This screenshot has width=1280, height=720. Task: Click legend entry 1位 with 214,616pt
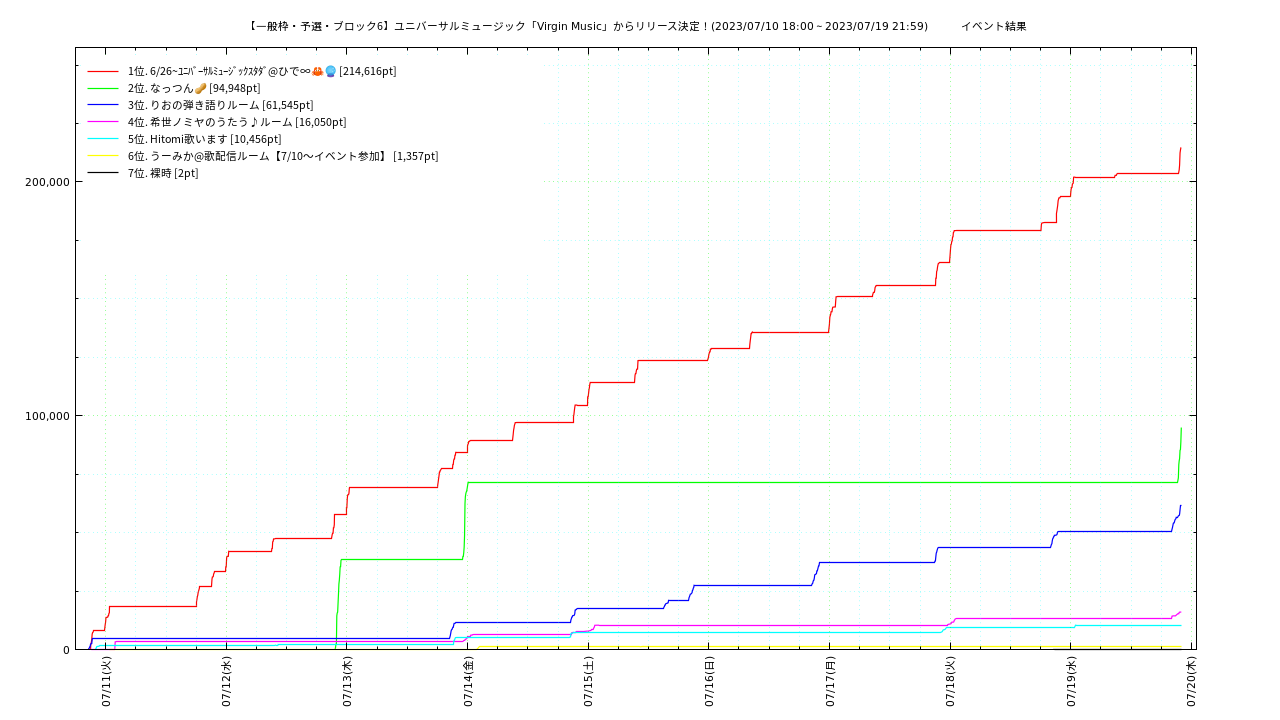[x=262, y=71]
